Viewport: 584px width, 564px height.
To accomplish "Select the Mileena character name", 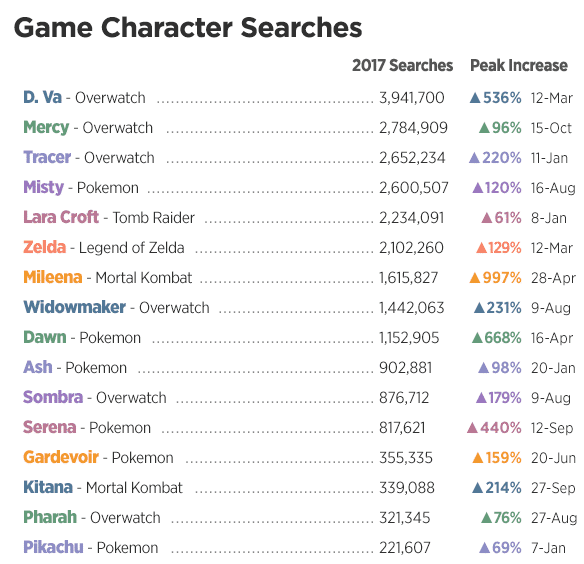I will 53,277.
